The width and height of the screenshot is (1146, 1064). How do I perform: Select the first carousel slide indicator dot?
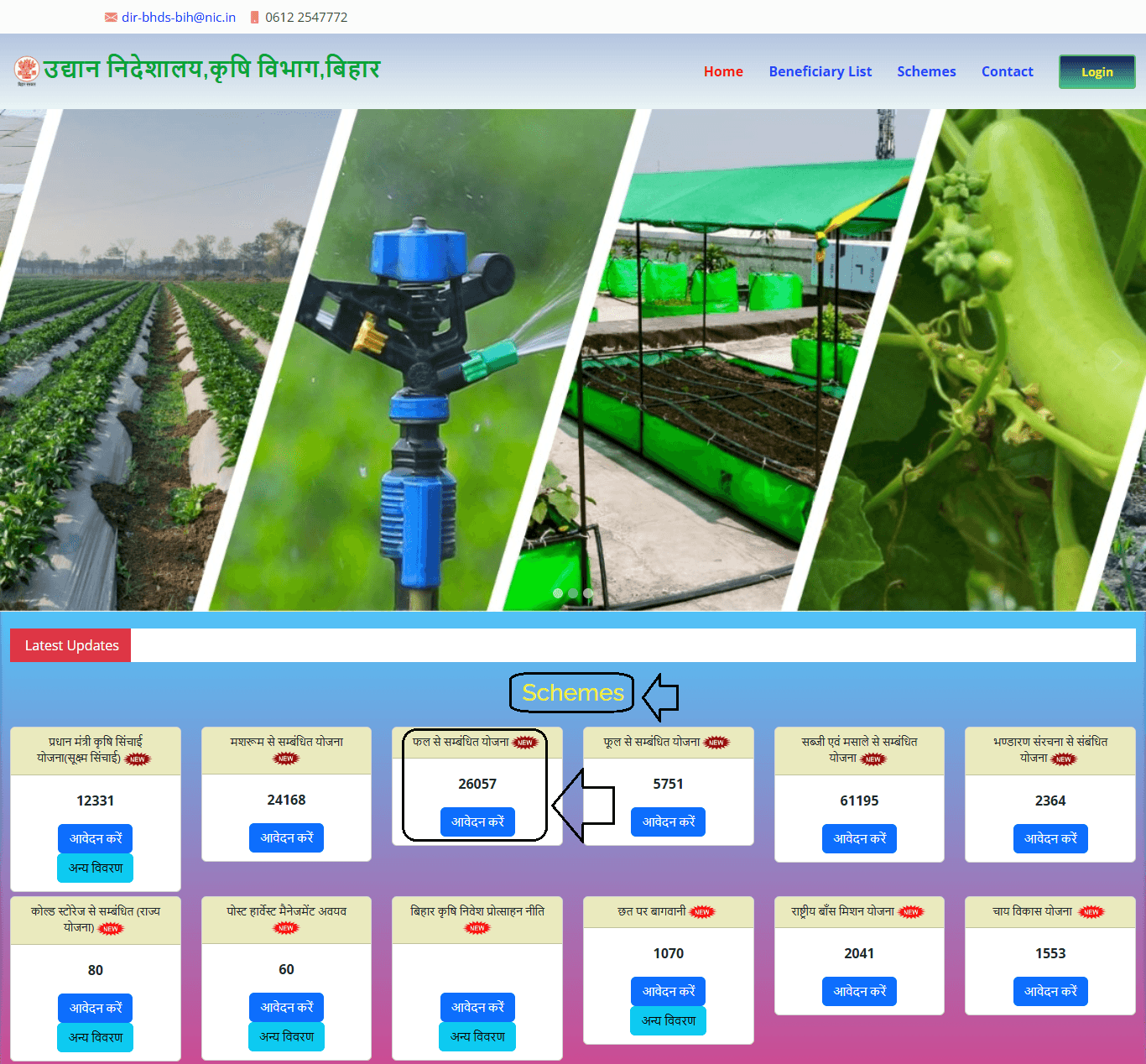[558, 593]
